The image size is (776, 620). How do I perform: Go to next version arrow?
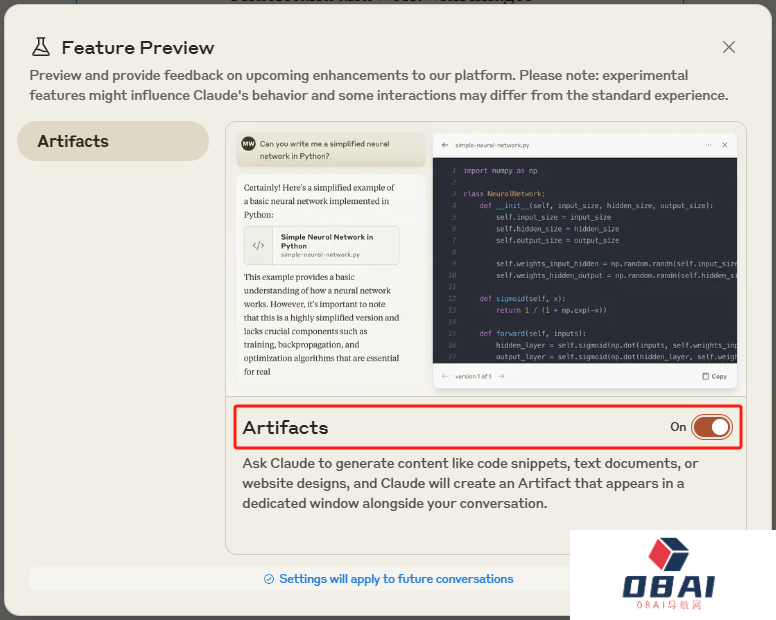[x=501, y=376]
